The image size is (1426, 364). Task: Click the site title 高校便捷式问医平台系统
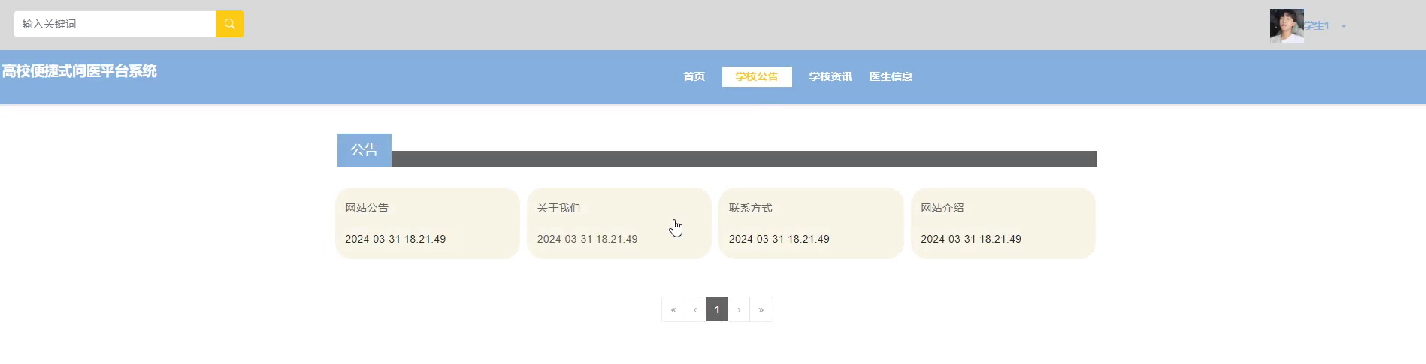pos(79,71)
